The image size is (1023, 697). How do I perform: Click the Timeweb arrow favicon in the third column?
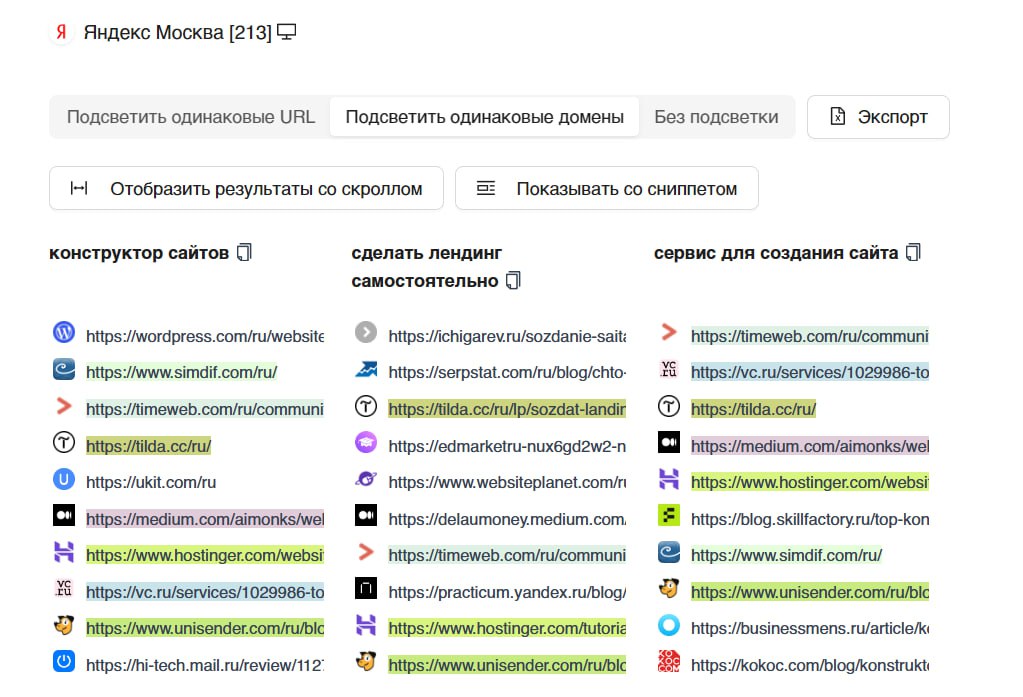click(669, 332)
